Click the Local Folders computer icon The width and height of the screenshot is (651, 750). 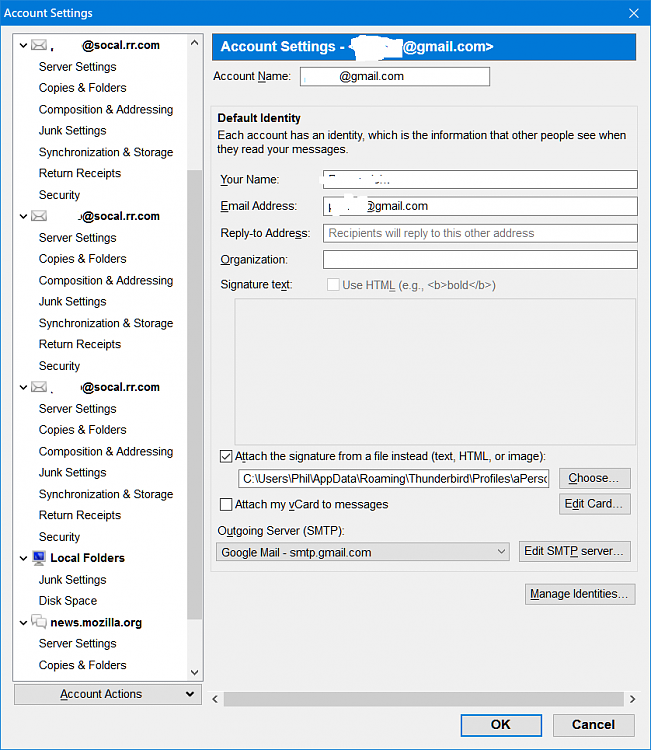(x=39, y=558)
